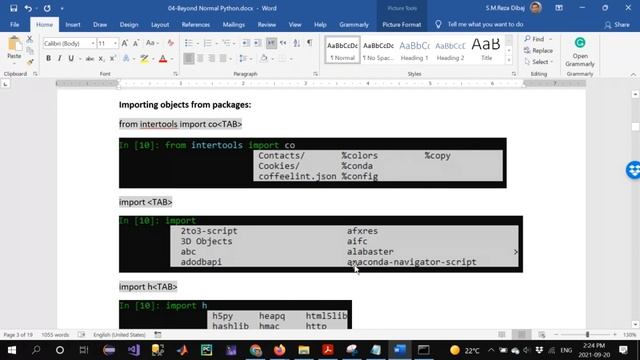Clear all formatting with eraser icon
The image size is (640, 360).
(x=170, y=43)
